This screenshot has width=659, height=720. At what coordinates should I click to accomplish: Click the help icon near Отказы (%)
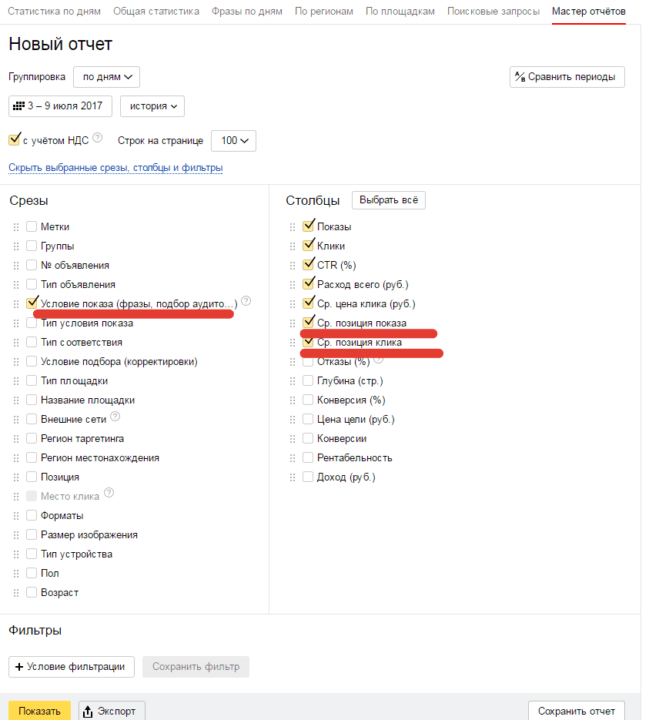point(378,360)
